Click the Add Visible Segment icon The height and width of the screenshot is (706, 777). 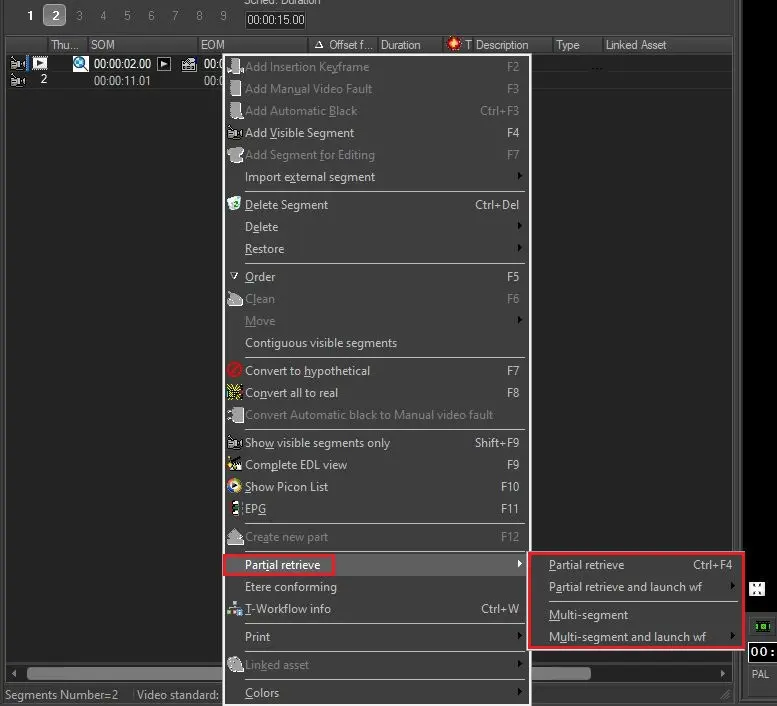[235, 133]
